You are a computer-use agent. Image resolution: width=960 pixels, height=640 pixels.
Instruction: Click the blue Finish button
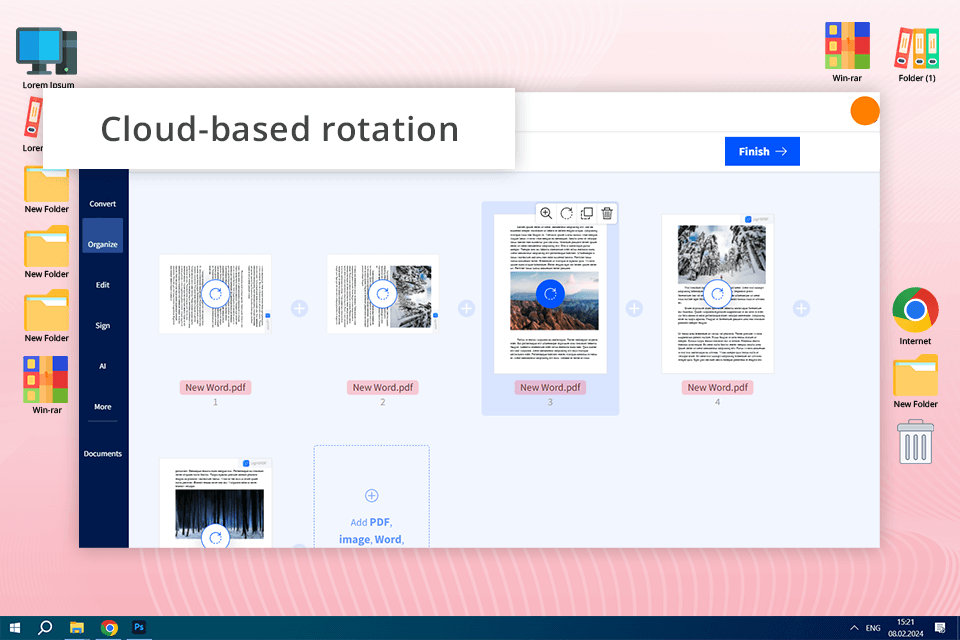pos(762,151)
